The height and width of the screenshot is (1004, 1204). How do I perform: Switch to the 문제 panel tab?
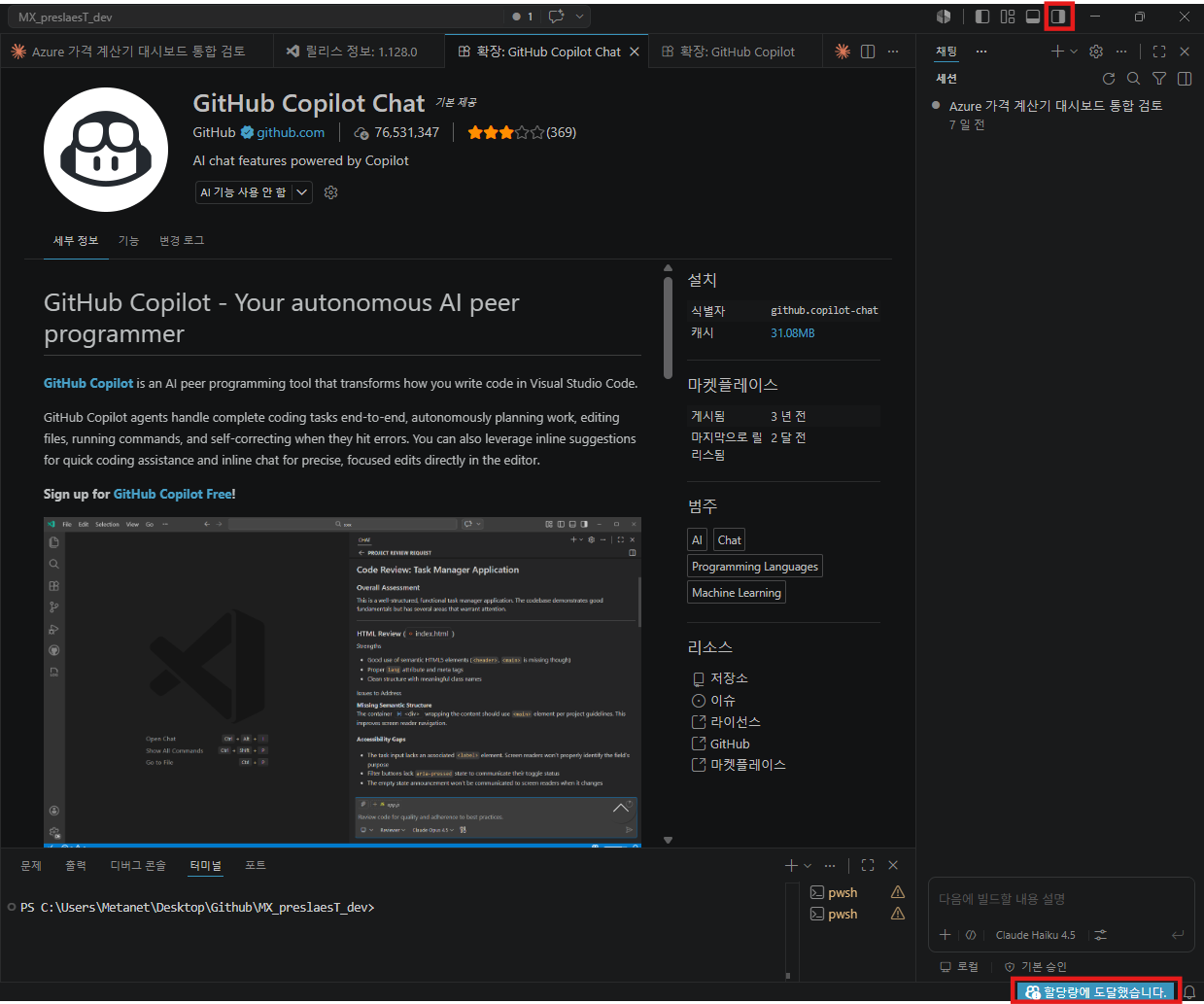pyautogui.click(x=31, y=865)
